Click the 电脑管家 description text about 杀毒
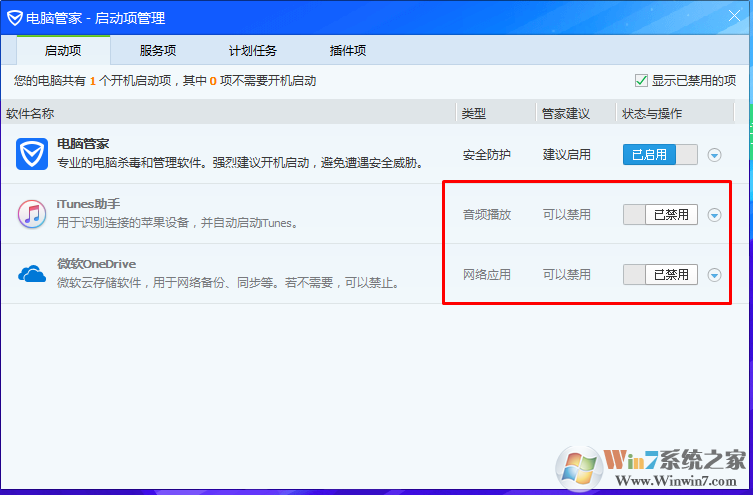This screenshot has height=495, width=753. [x=240, y=163]
